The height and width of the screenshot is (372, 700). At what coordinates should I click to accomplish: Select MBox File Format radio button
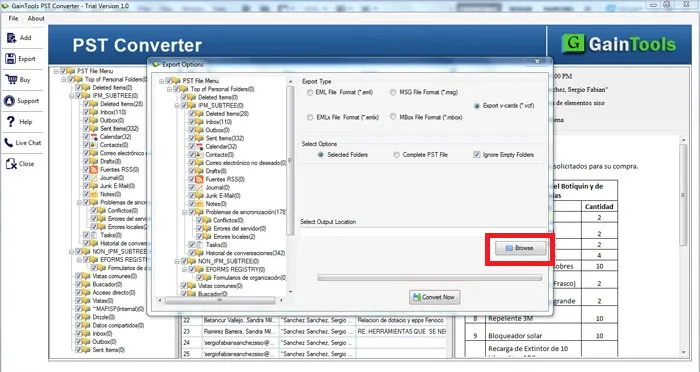click(x=393, y=117)
